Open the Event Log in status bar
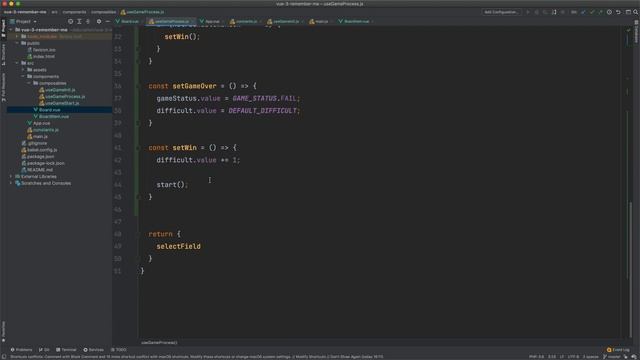The image size is (640, 360). (618, 350)
